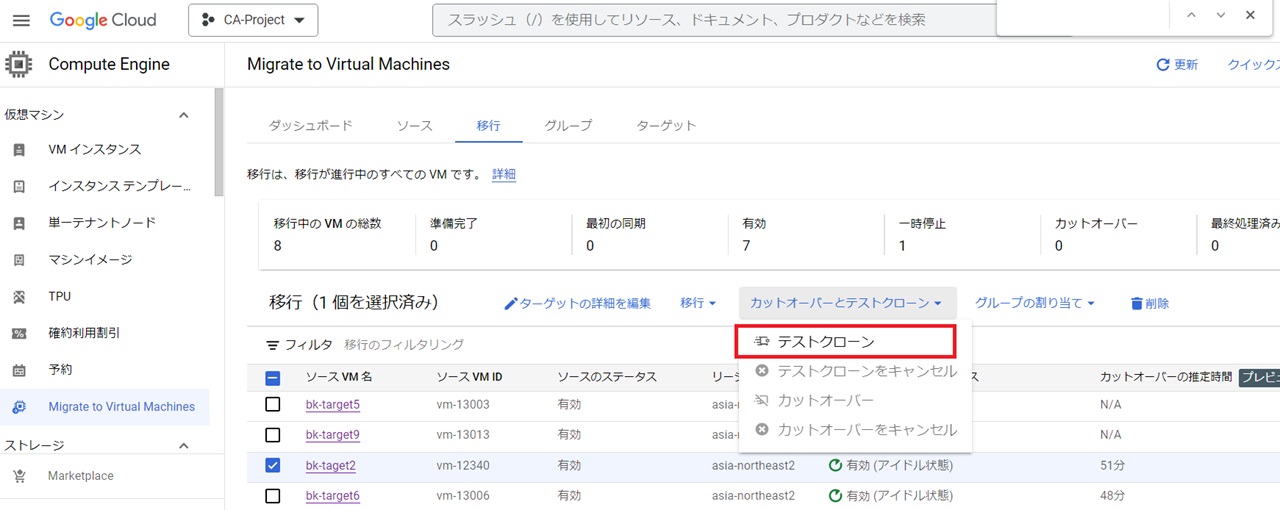This screenshot has width=1280, height=510.
Task: Click bk-target6 status icon 有効 (アイドル状態)
Action: coord(835,496)
